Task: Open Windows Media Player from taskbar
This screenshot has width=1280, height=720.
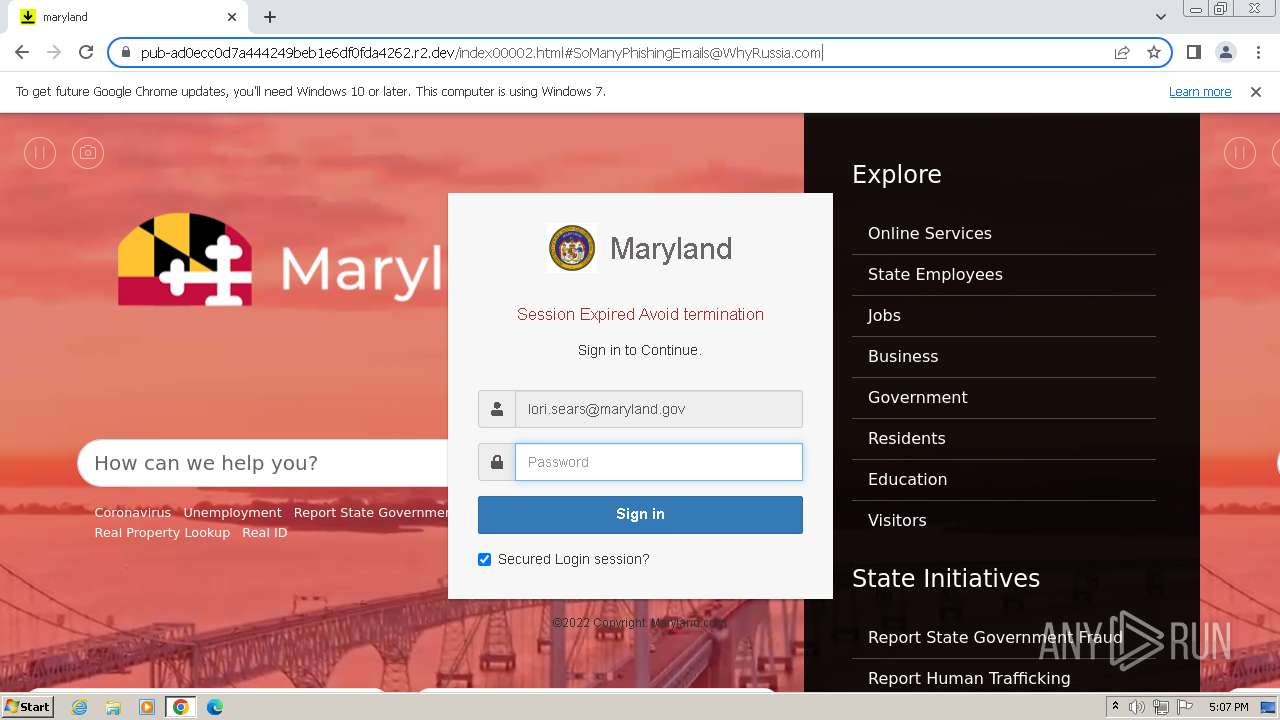Action: click(x=147, y=707)
